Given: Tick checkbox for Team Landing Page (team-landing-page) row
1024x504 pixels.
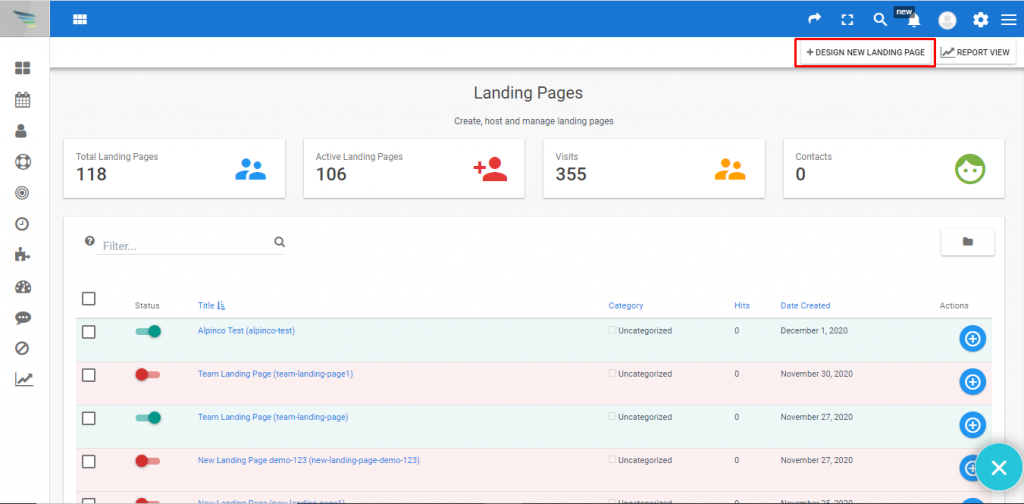Looking at the screenshot, I should [89, 418].
